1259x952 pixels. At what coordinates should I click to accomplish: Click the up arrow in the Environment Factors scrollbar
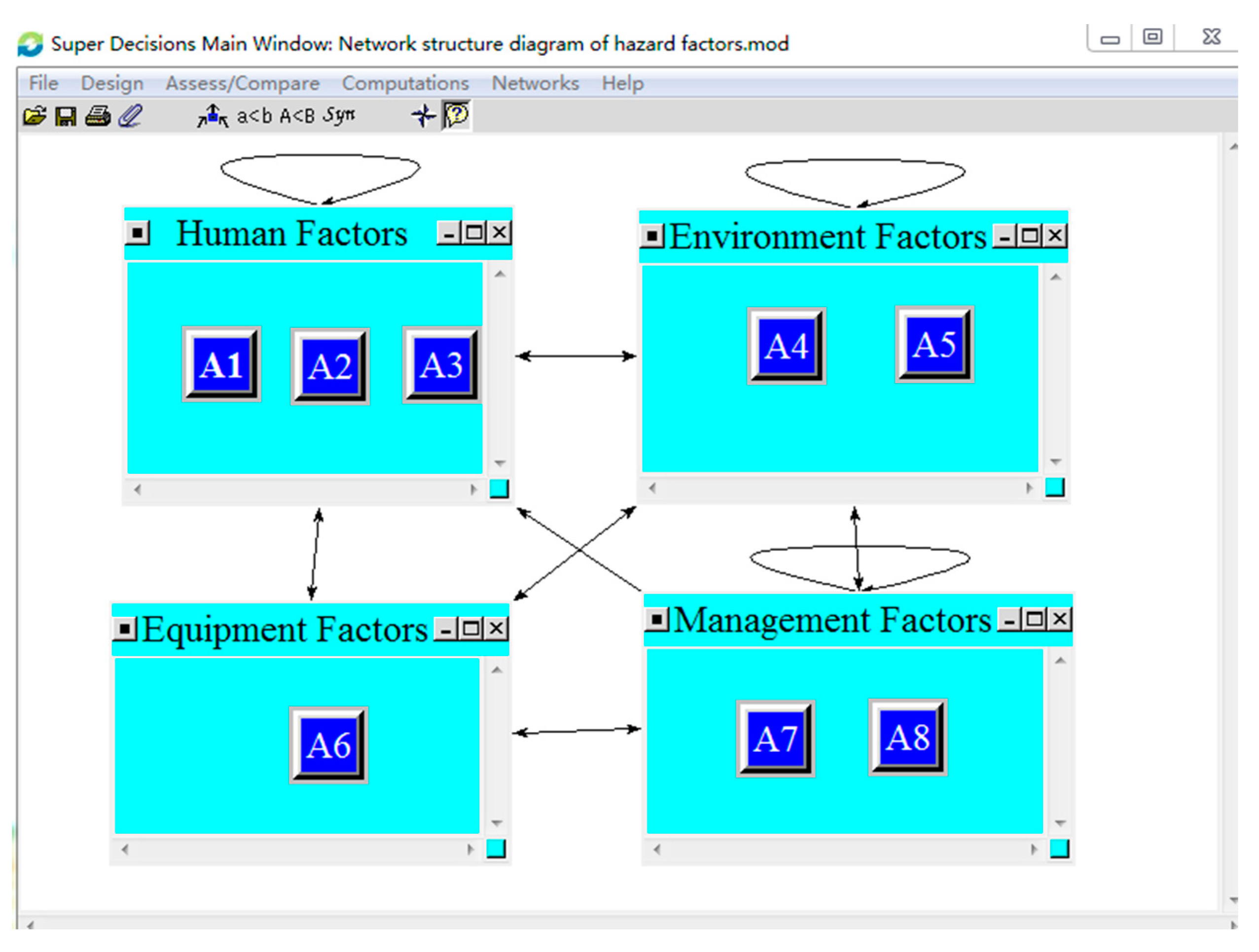point(1056,278)
